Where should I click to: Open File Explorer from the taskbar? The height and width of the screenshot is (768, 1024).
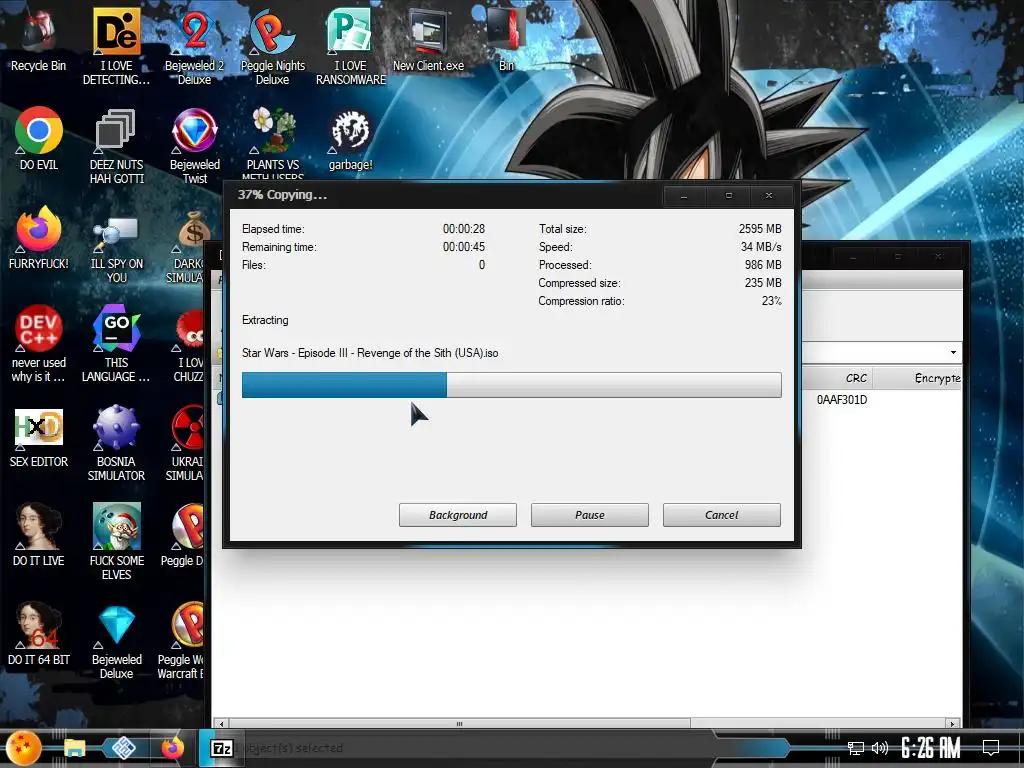(74, 748)
